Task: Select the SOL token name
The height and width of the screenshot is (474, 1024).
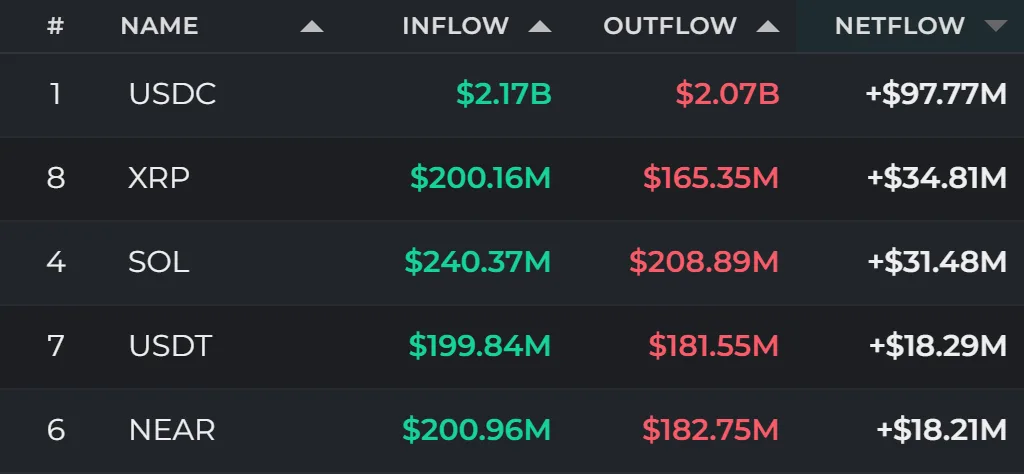Action: coord(159,262)
